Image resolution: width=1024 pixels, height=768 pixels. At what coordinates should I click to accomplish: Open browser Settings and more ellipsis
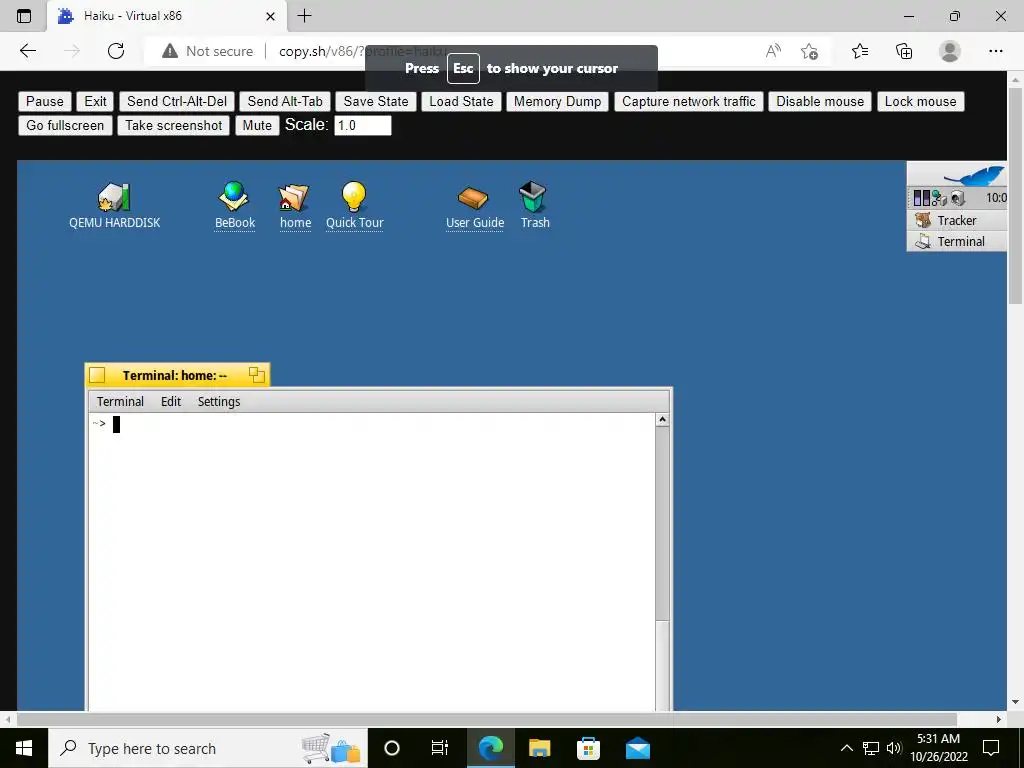tap(995, 51)
